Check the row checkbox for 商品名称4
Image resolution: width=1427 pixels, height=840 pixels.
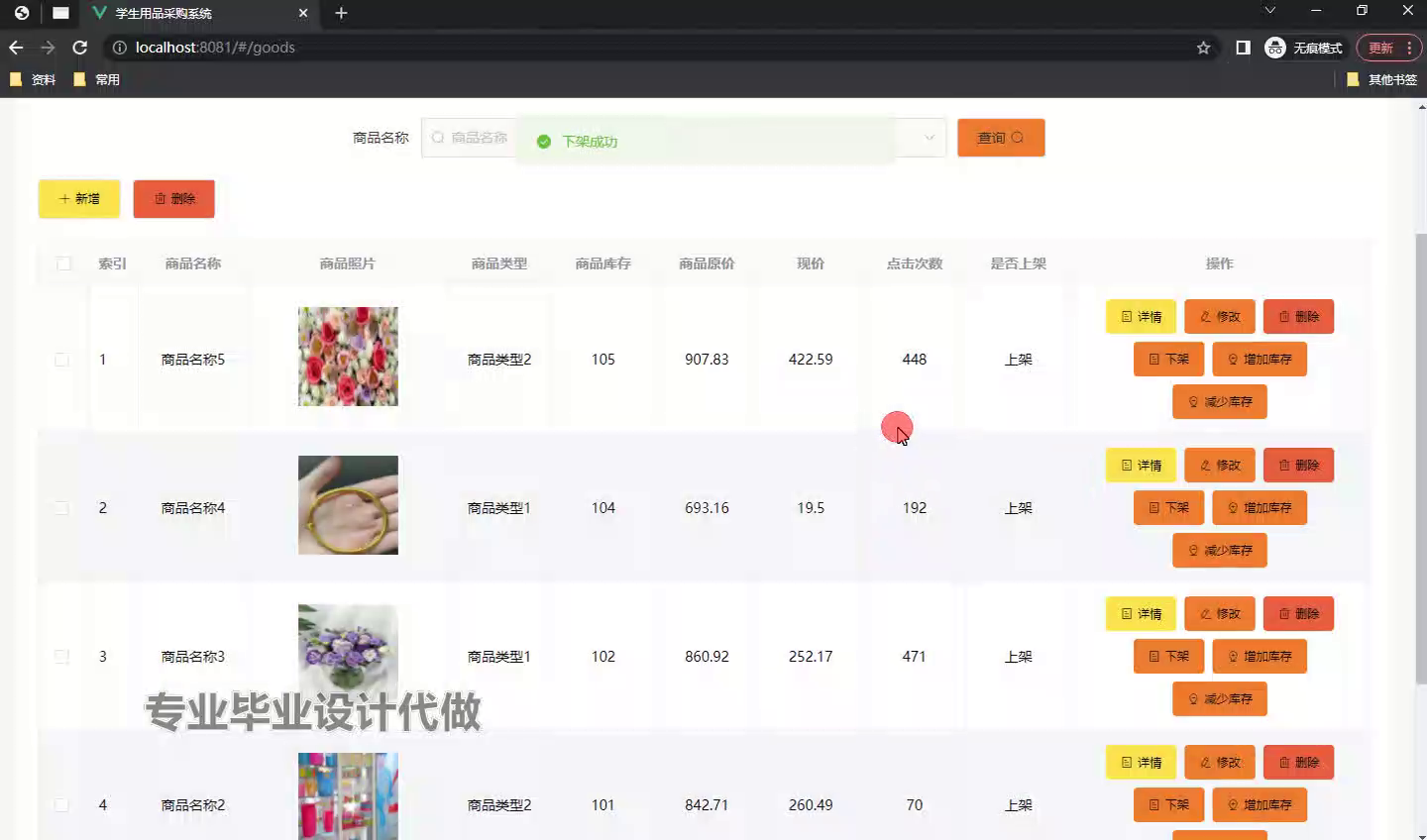pyautogui.click(x=61, y=508)
